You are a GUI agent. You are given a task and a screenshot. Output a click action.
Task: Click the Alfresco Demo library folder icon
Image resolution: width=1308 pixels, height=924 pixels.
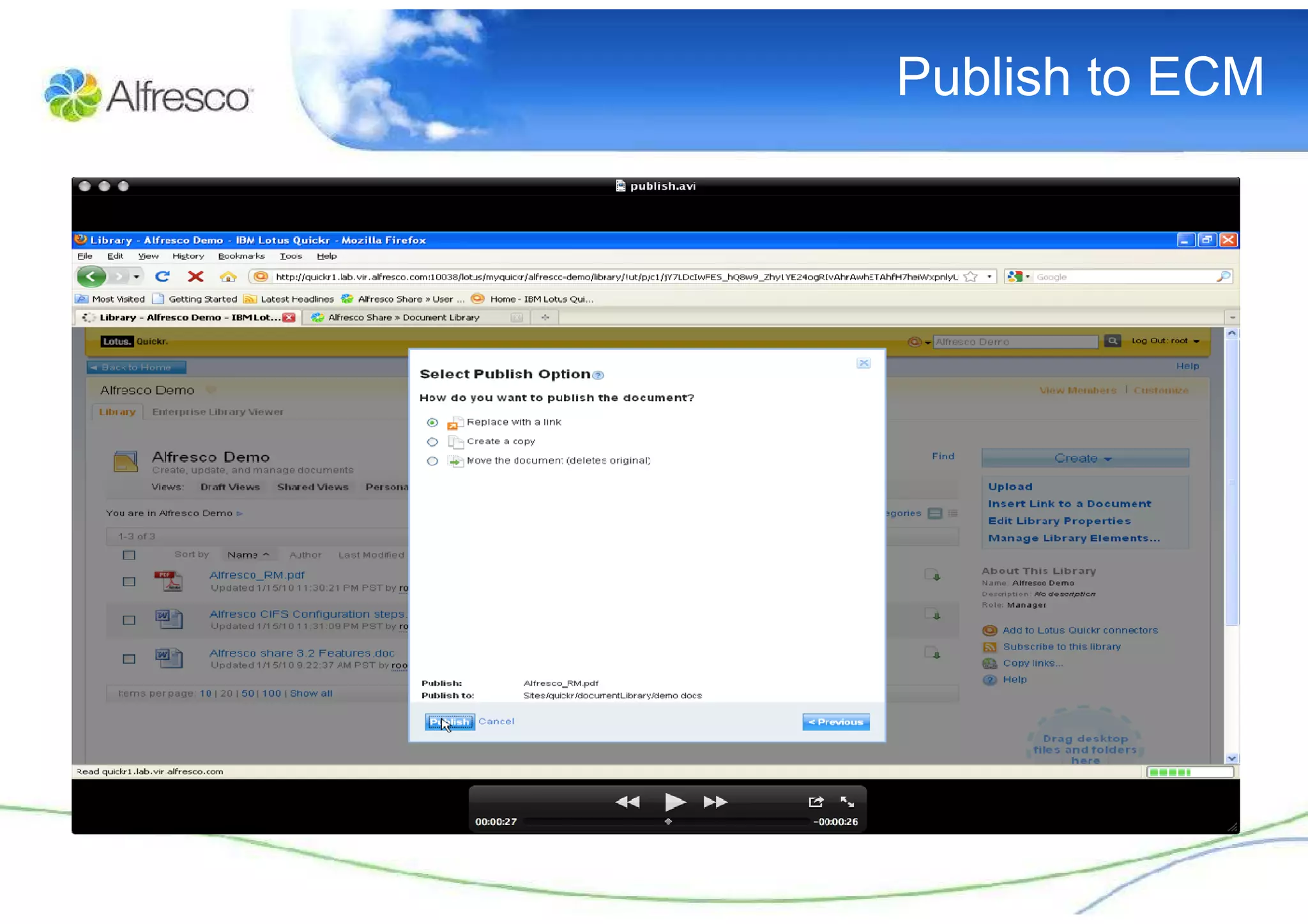125,461
